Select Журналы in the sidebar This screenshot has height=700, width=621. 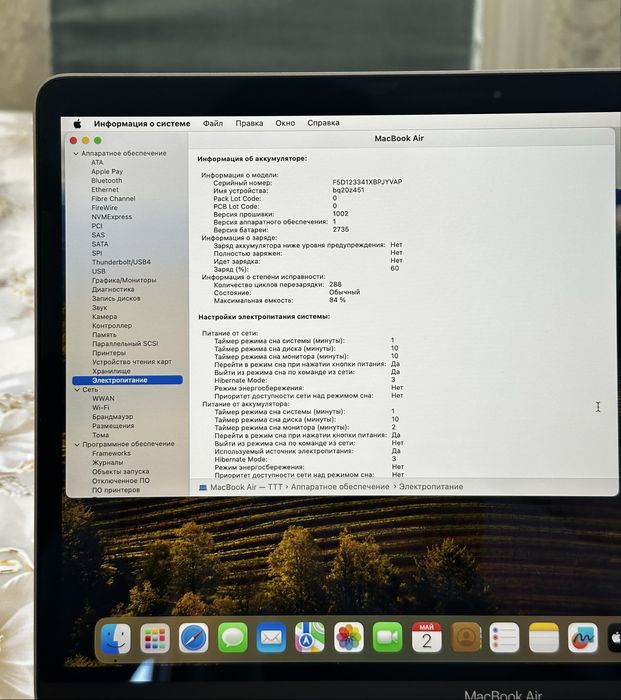(x=108, y=462)
